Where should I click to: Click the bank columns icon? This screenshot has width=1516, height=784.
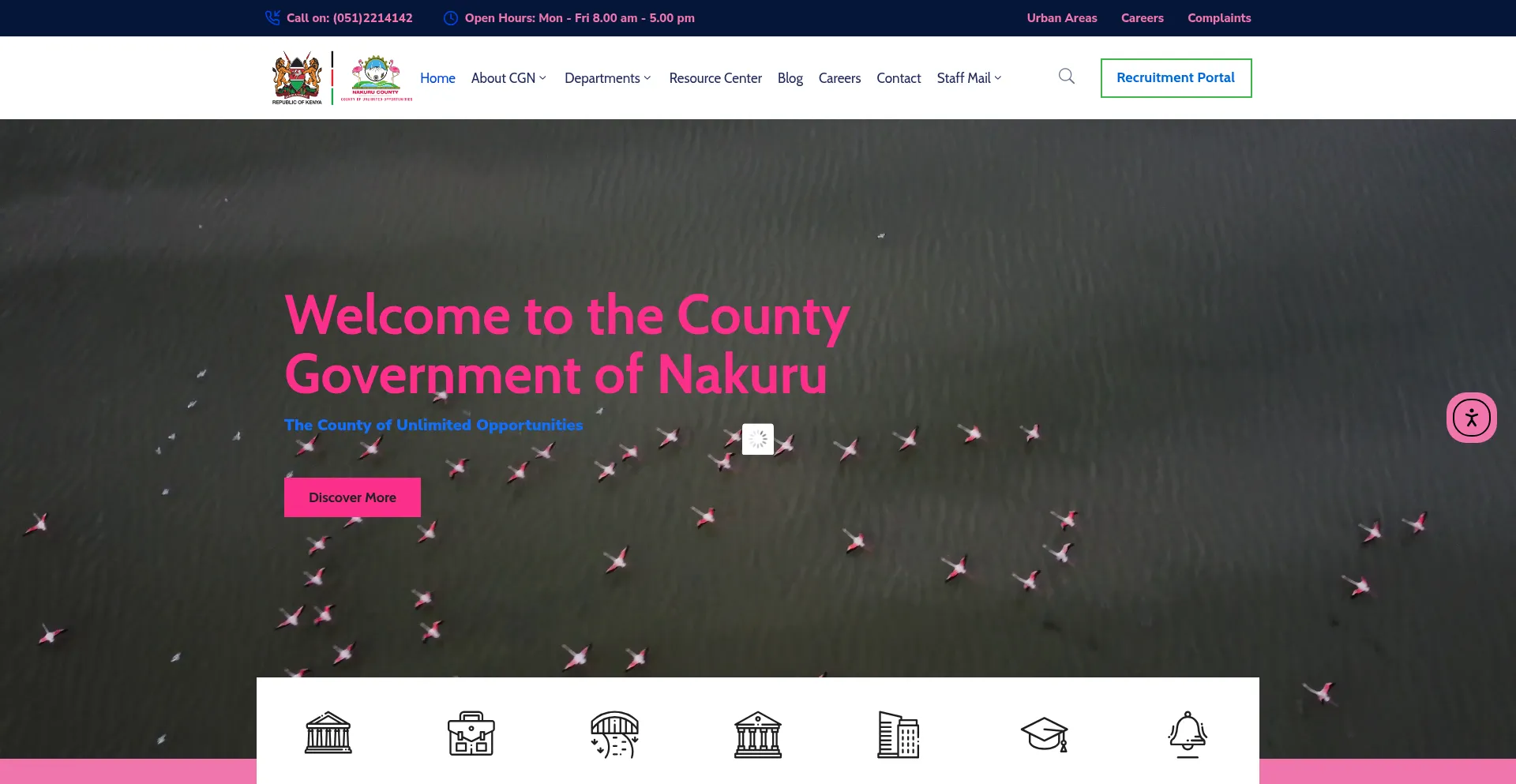coord(758,734)
